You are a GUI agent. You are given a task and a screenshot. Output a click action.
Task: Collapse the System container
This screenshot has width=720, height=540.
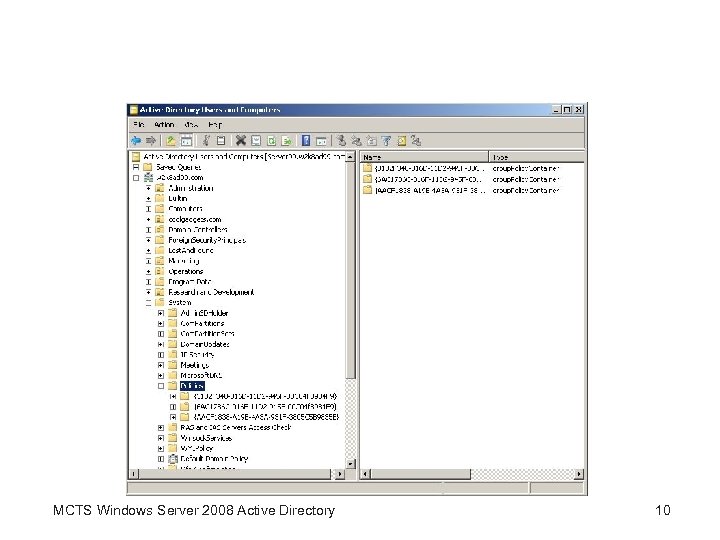click(x=148, y=303)
